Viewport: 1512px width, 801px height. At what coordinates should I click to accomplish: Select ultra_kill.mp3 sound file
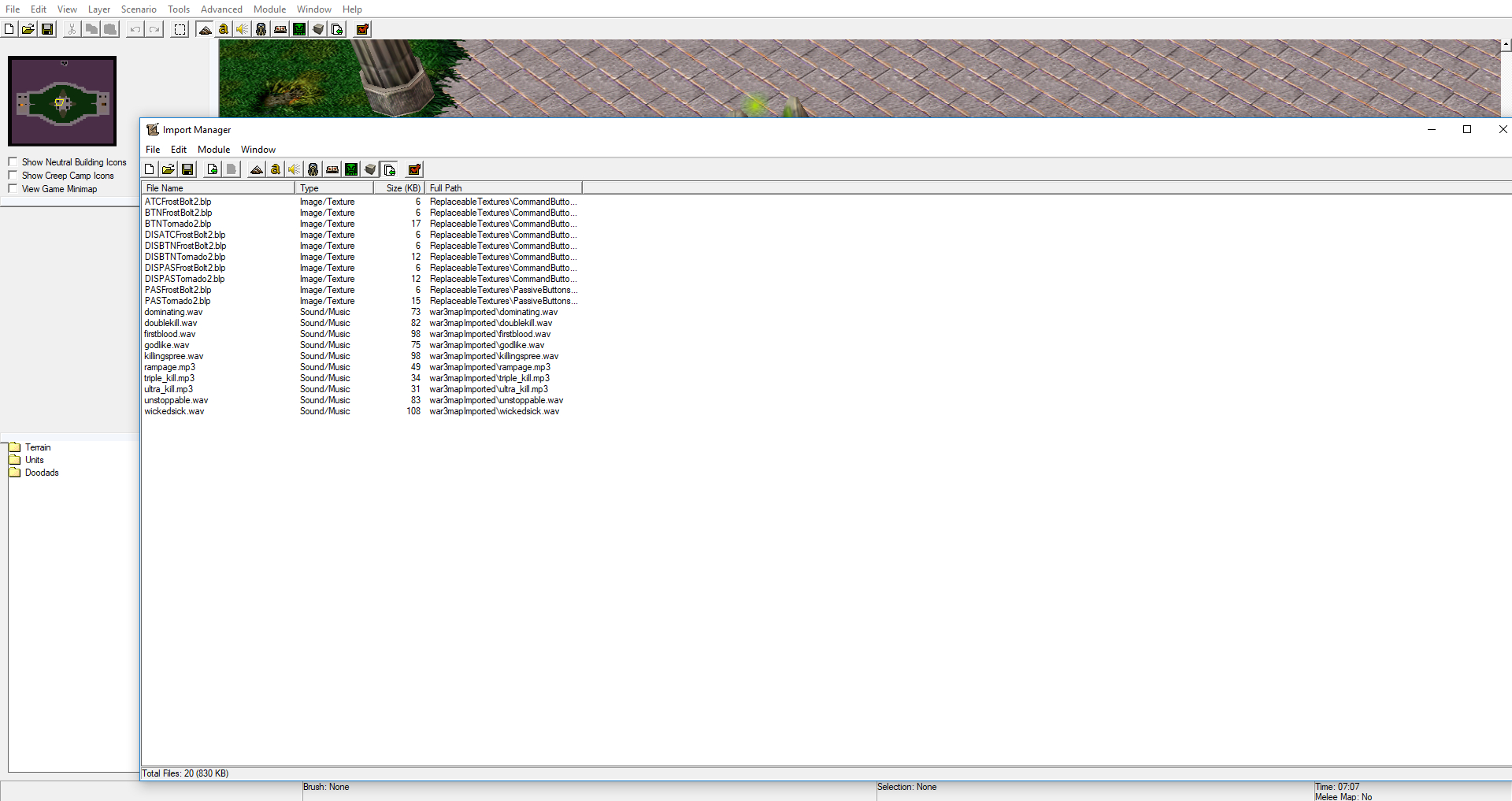tap(168, 389)
